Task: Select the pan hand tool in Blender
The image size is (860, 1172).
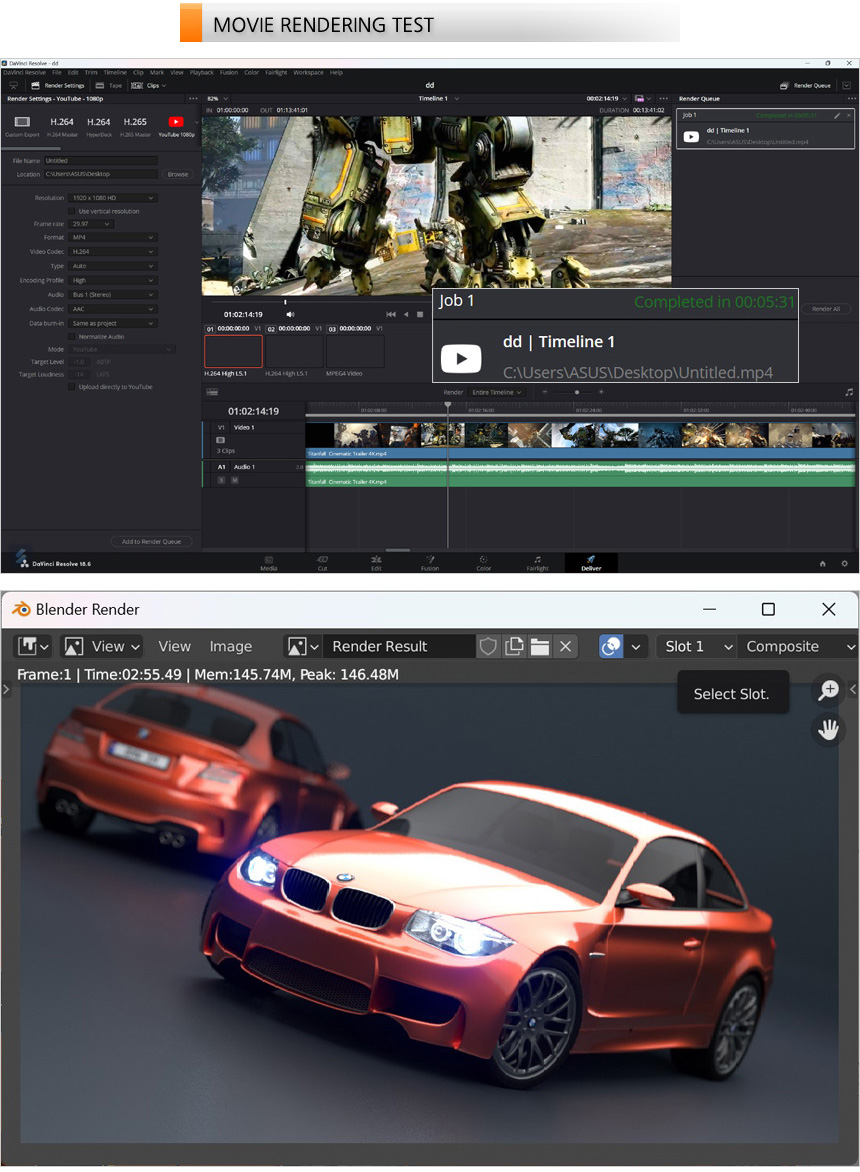Action: 828,730
